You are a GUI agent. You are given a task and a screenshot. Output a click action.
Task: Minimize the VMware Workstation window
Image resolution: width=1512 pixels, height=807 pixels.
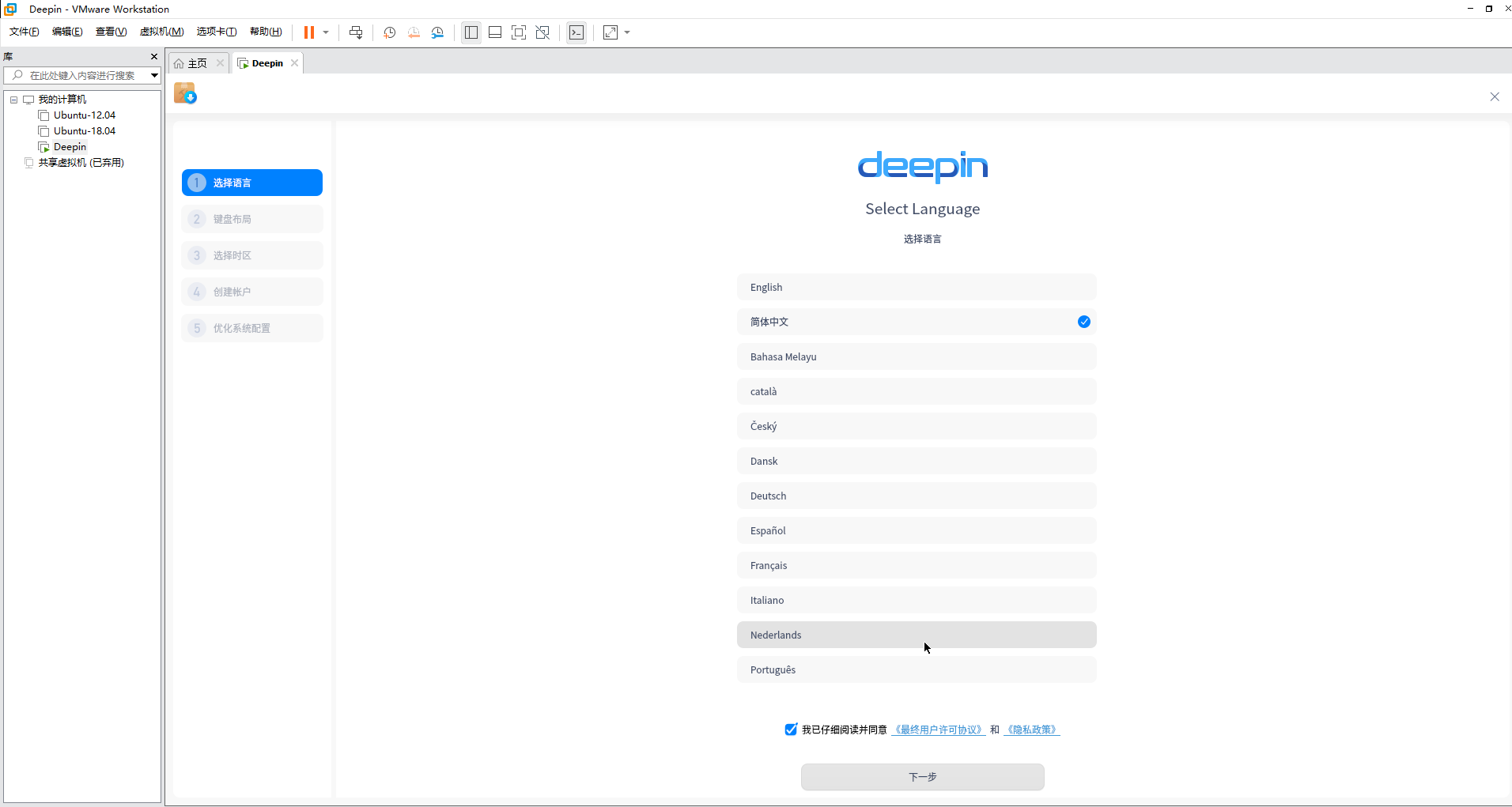tap(1470, 9)
